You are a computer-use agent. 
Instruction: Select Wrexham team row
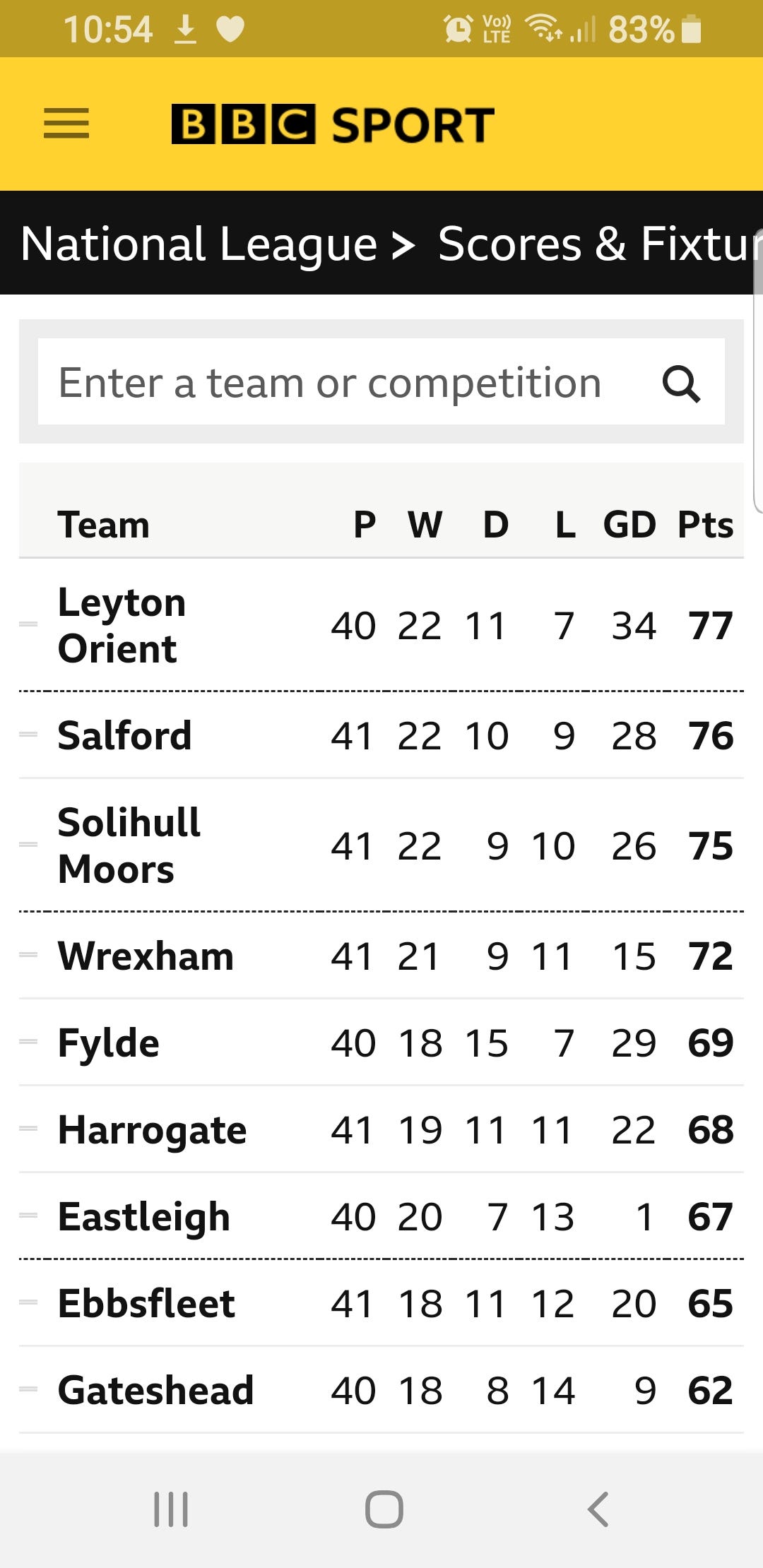pyautogui.click(x=381, y=956)
